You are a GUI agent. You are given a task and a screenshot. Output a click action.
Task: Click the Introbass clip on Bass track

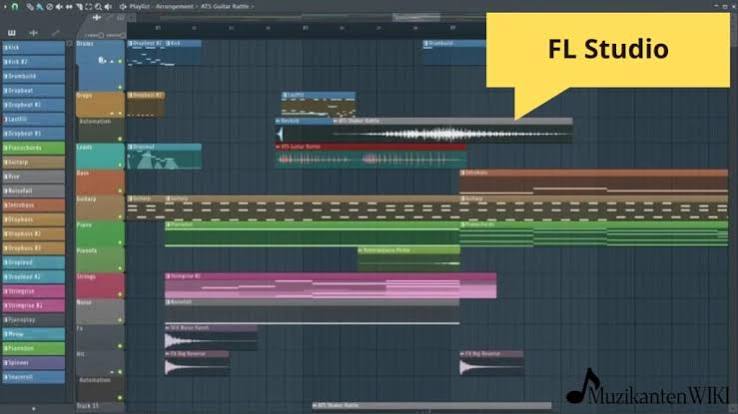coord(594,182)
